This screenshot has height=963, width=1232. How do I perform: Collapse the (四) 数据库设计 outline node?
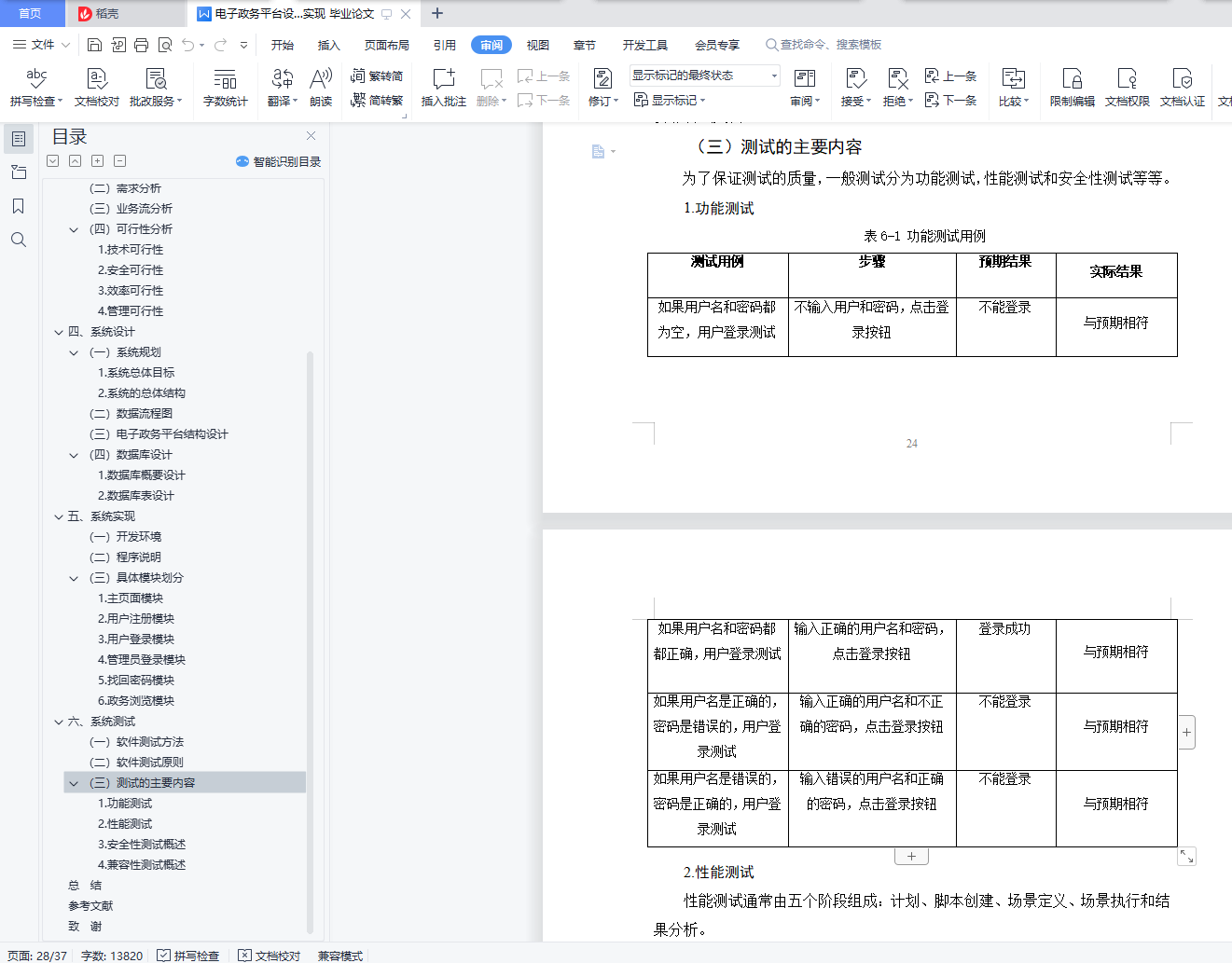pos(74,455)
